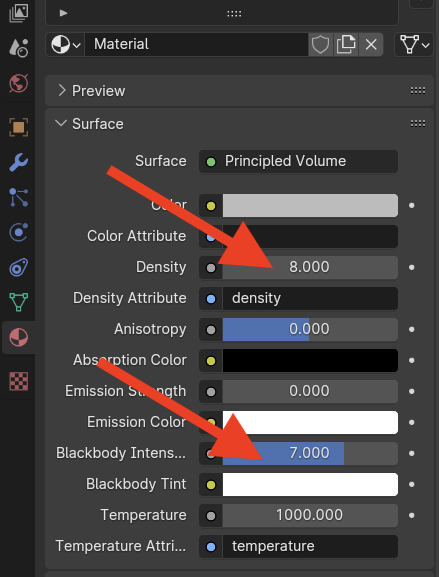This screenshot has width=439, height=577.
Task: Toggle the fake user shield for Material
Action: (x=320, y=45)
